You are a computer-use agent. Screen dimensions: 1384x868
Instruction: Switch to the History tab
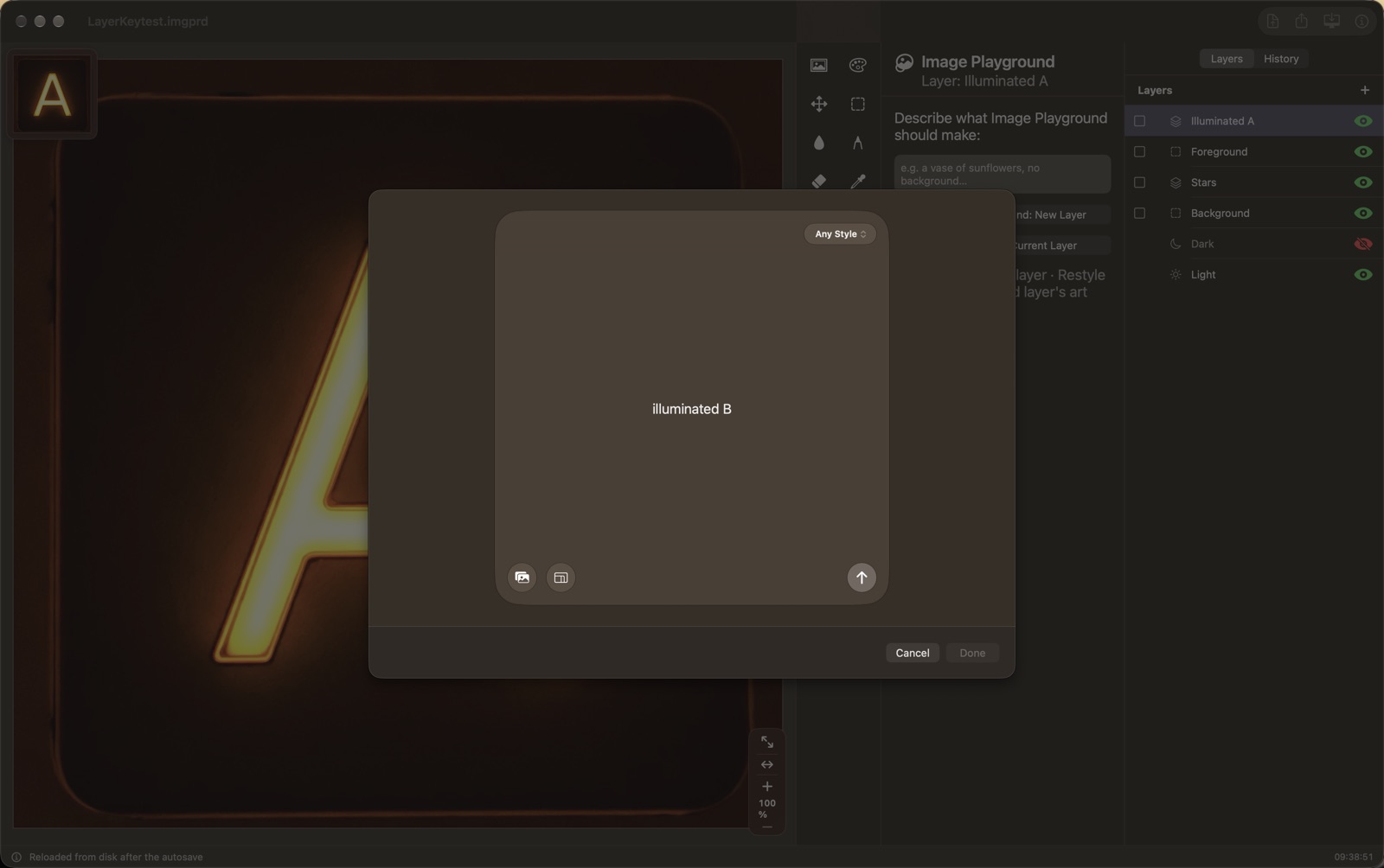(1281, 59)
